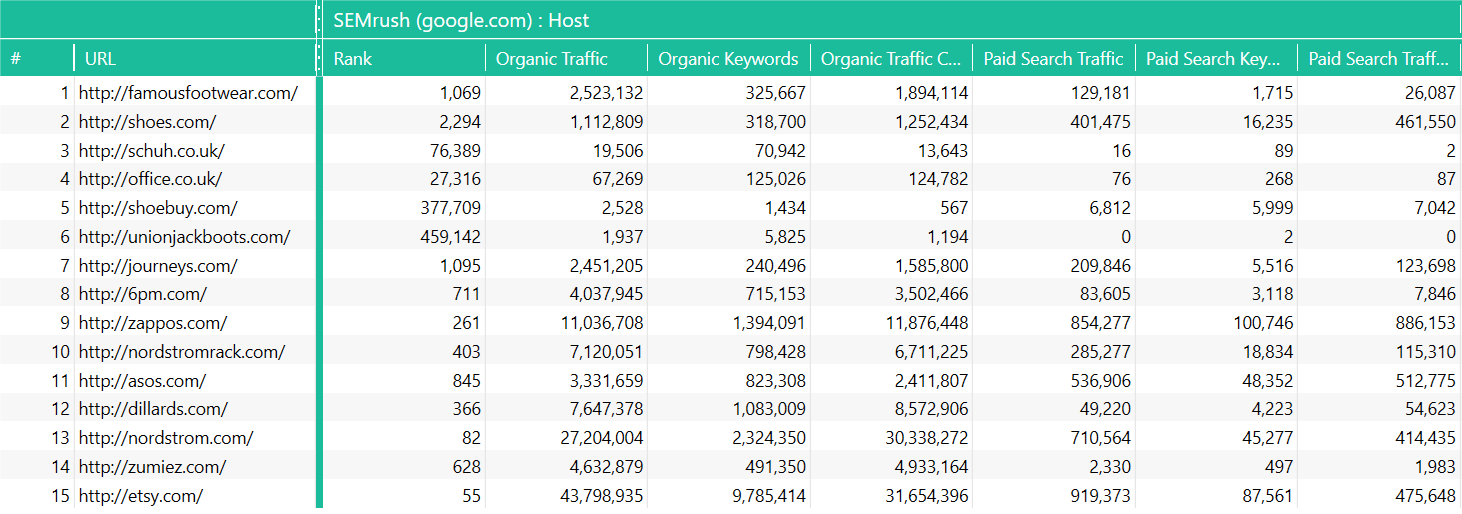Select organic keywords value 9,785,414
This screenshot has height=514, width=1462.
(x=769, y=496)
